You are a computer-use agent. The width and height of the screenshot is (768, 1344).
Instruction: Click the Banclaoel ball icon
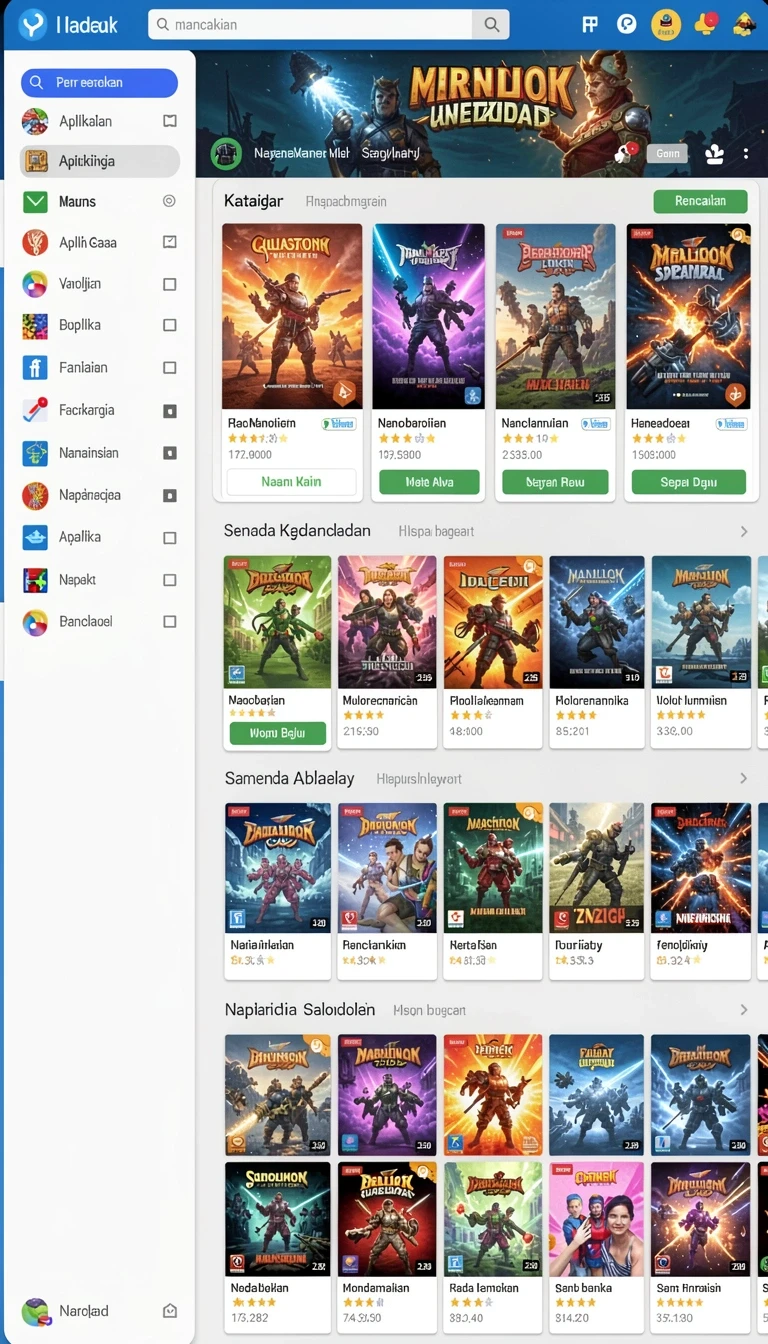35,622
